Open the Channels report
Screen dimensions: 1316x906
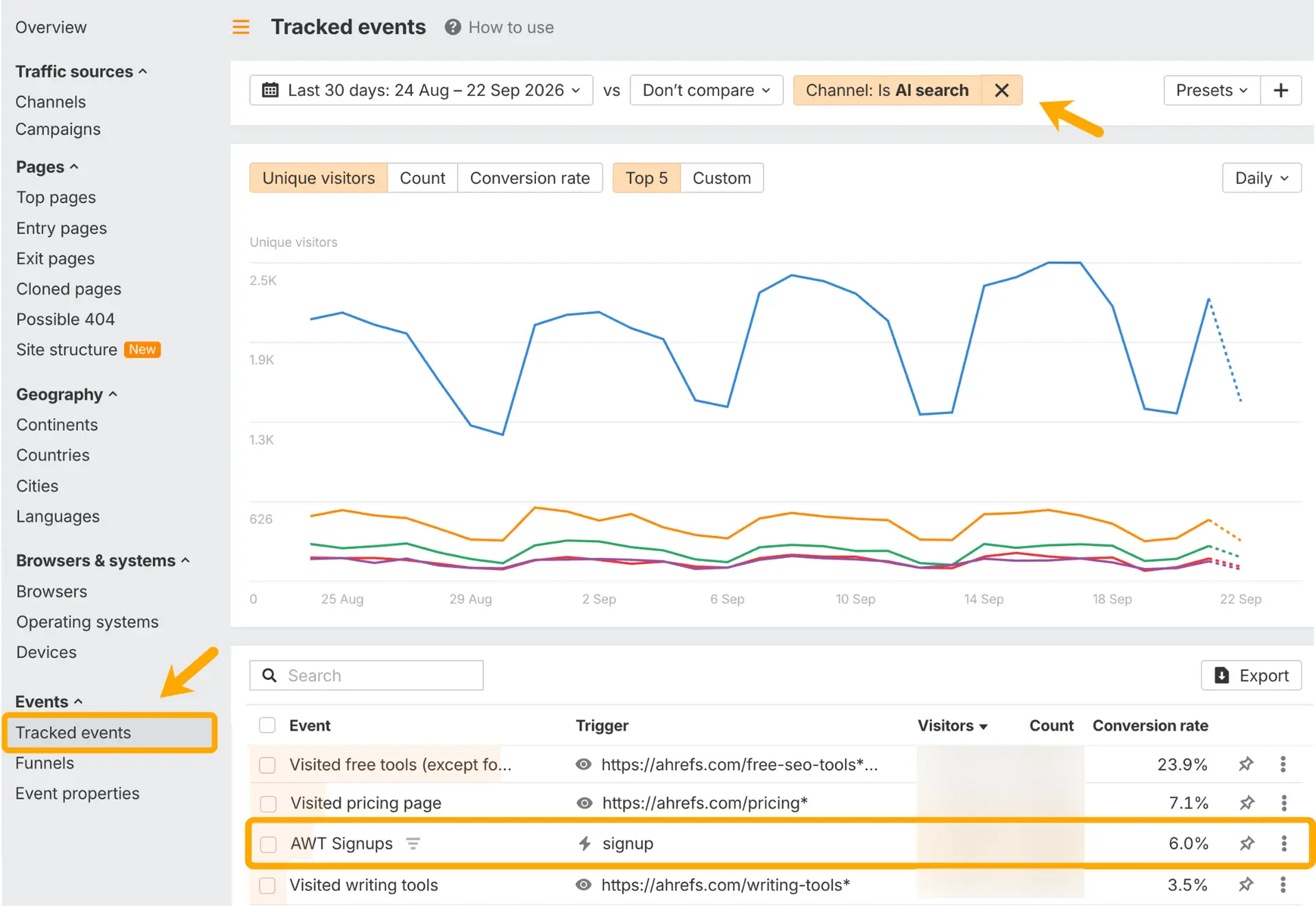click(x=51, y=101)
